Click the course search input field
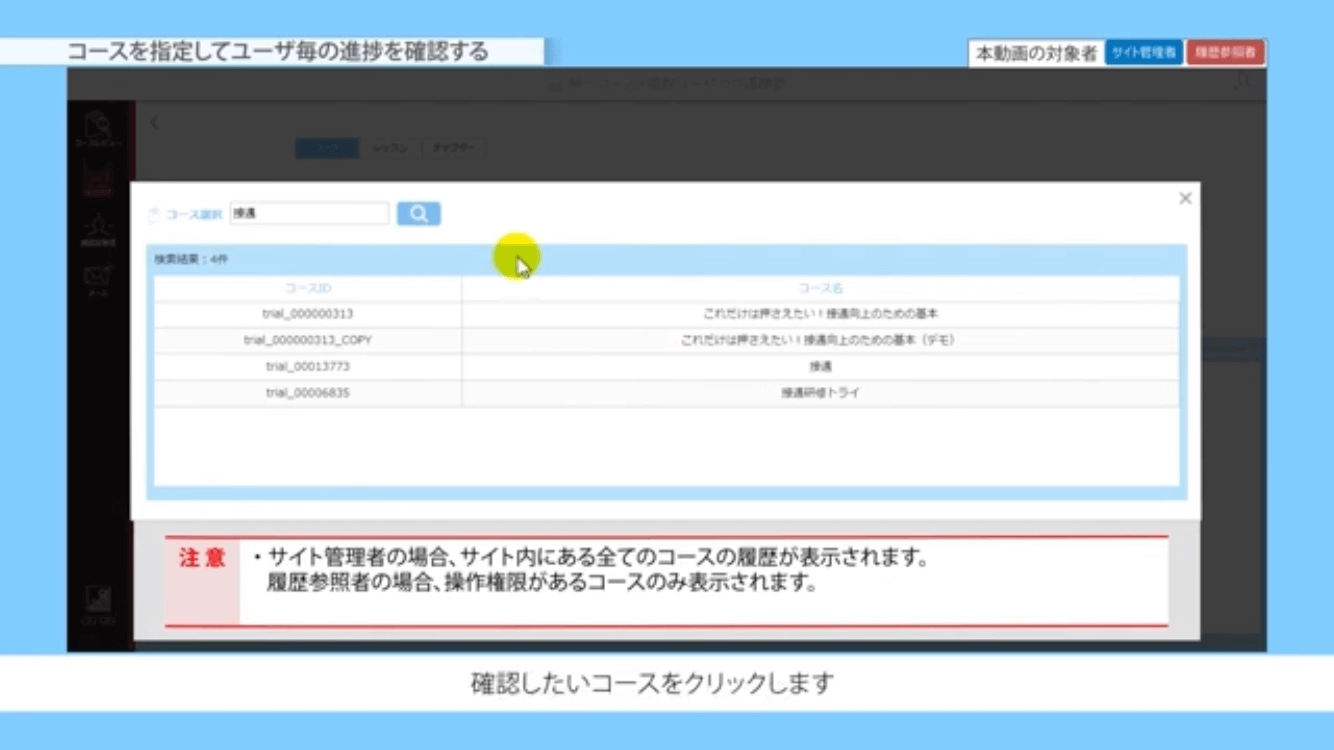The height and width of the screenshot is (750, 1334). point(309,213)
